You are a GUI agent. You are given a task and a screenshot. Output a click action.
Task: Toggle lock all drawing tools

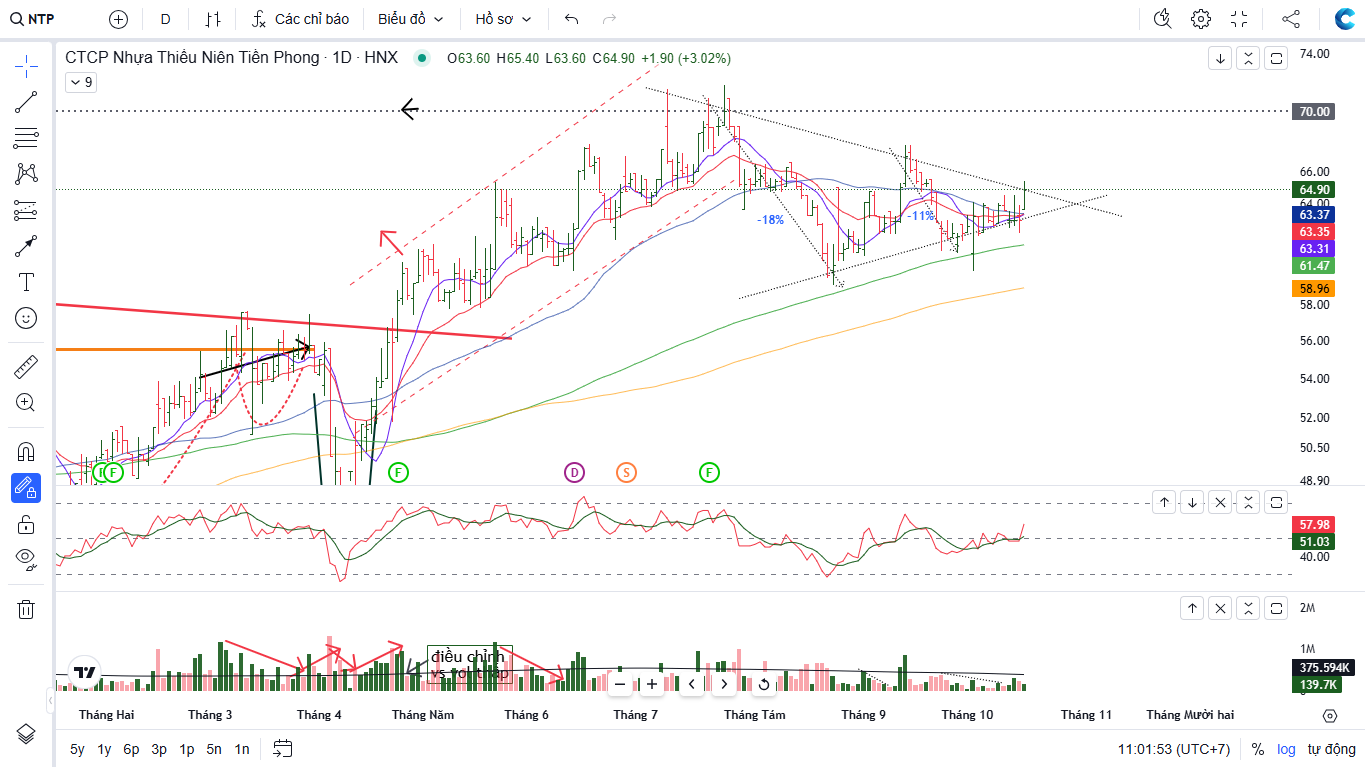(26, 524)
